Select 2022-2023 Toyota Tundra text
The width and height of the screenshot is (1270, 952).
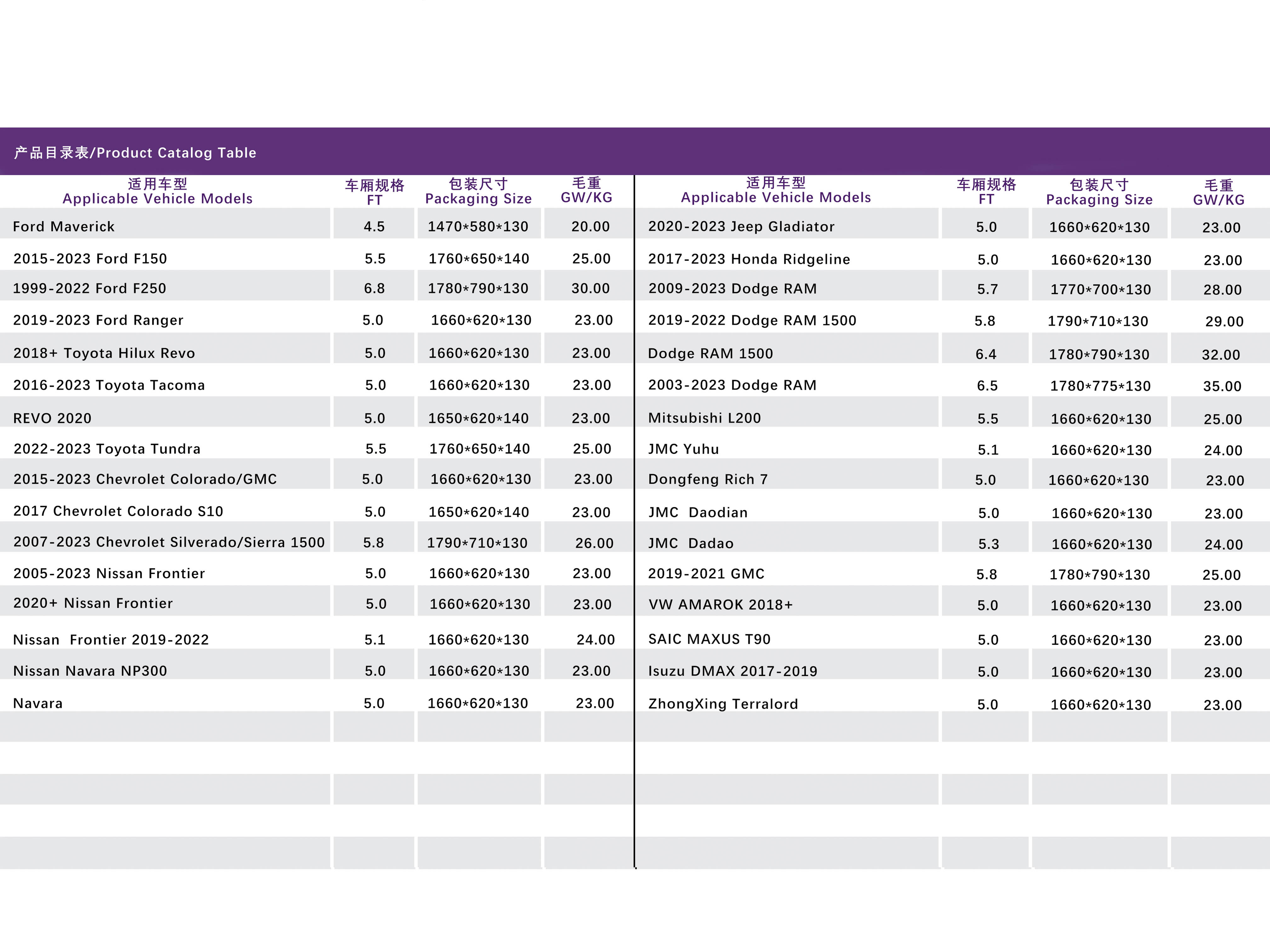(x=107, y=449)
